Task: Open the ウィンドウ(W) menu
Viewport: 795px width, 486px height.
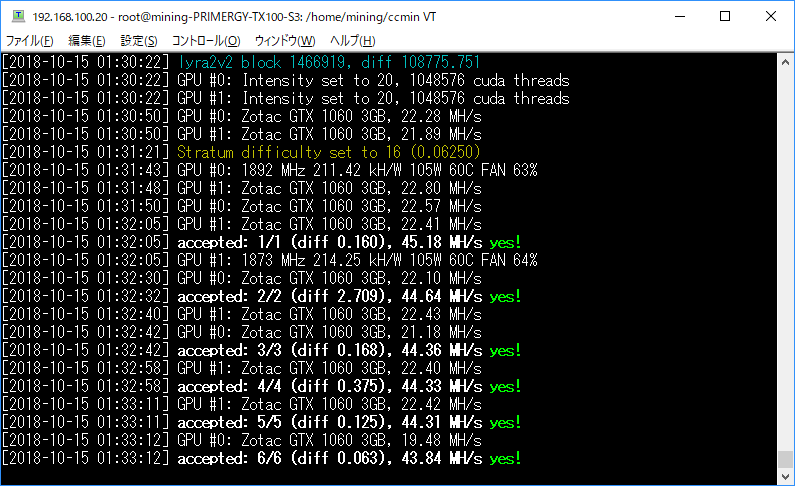Action: coord(285,41)
